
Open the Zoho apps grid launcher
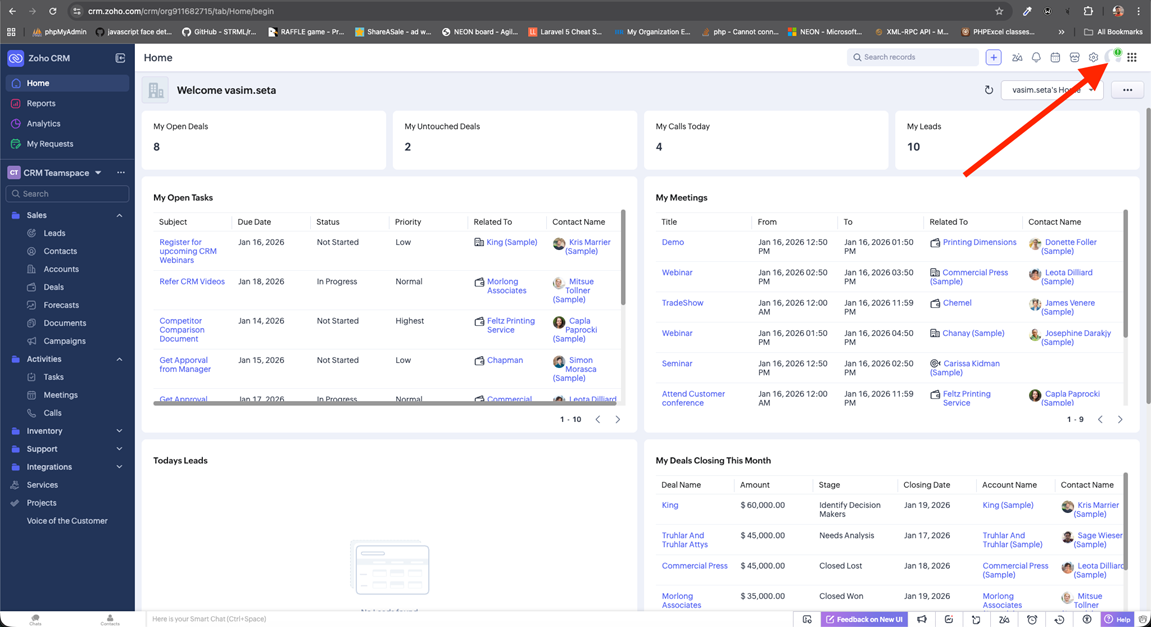point(1132,58)
